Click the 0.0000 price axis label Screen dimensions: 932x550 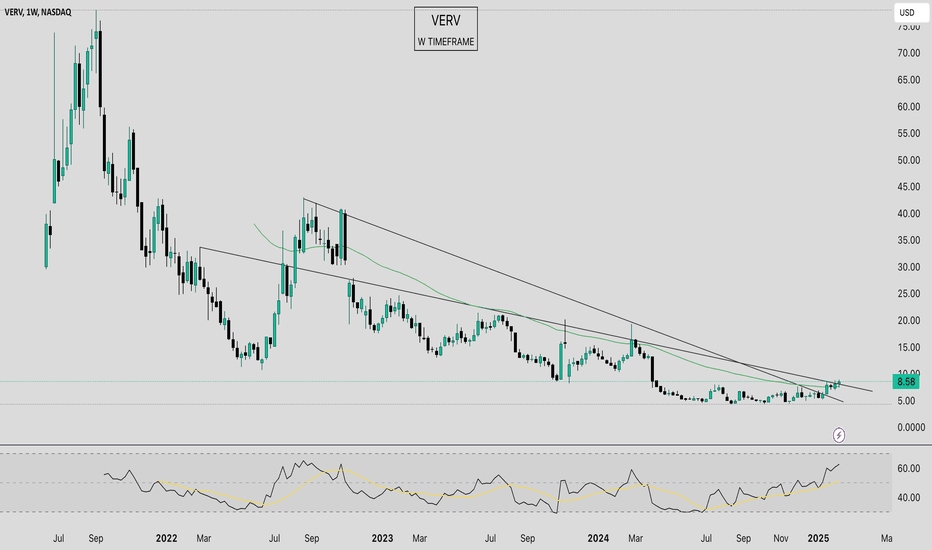[911, 428]
